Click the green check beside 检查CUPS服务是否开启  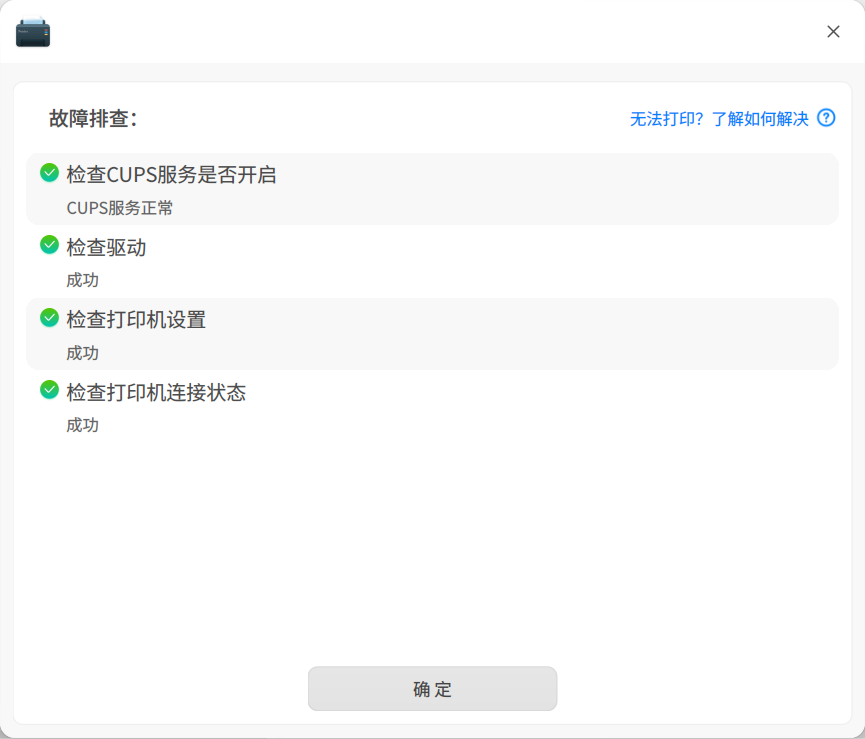[x=50, y=173]
